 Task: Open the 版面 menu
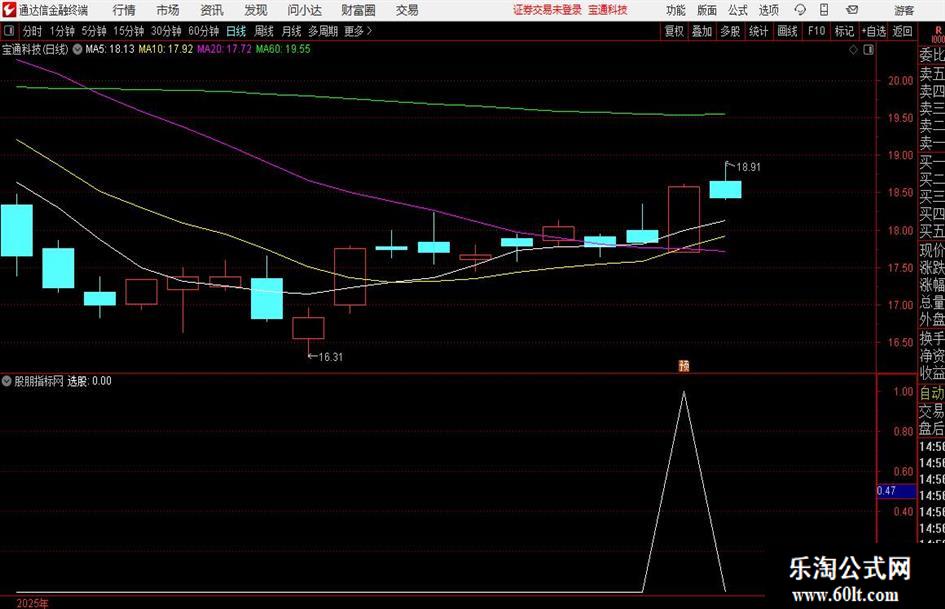coord(707,10)
